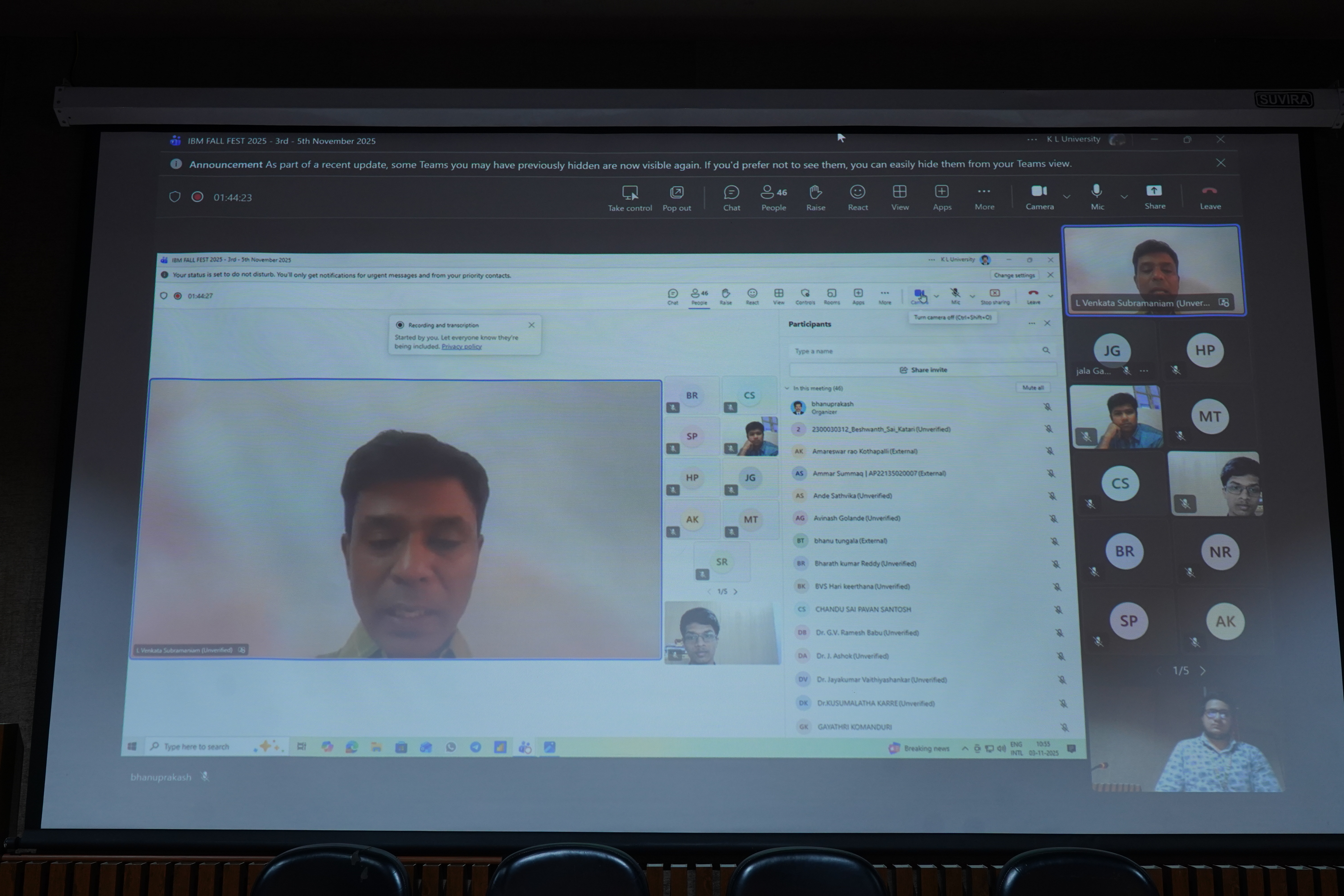Viewport: 1344px width, 896px height.
Task: Toggle the mic icon for Bharath kumar Reddy
Action: point(1056,564)
